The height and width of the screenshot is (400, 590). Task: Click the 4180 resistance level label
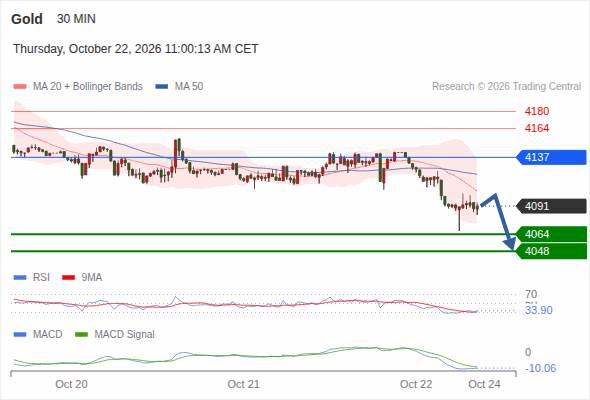537,111
